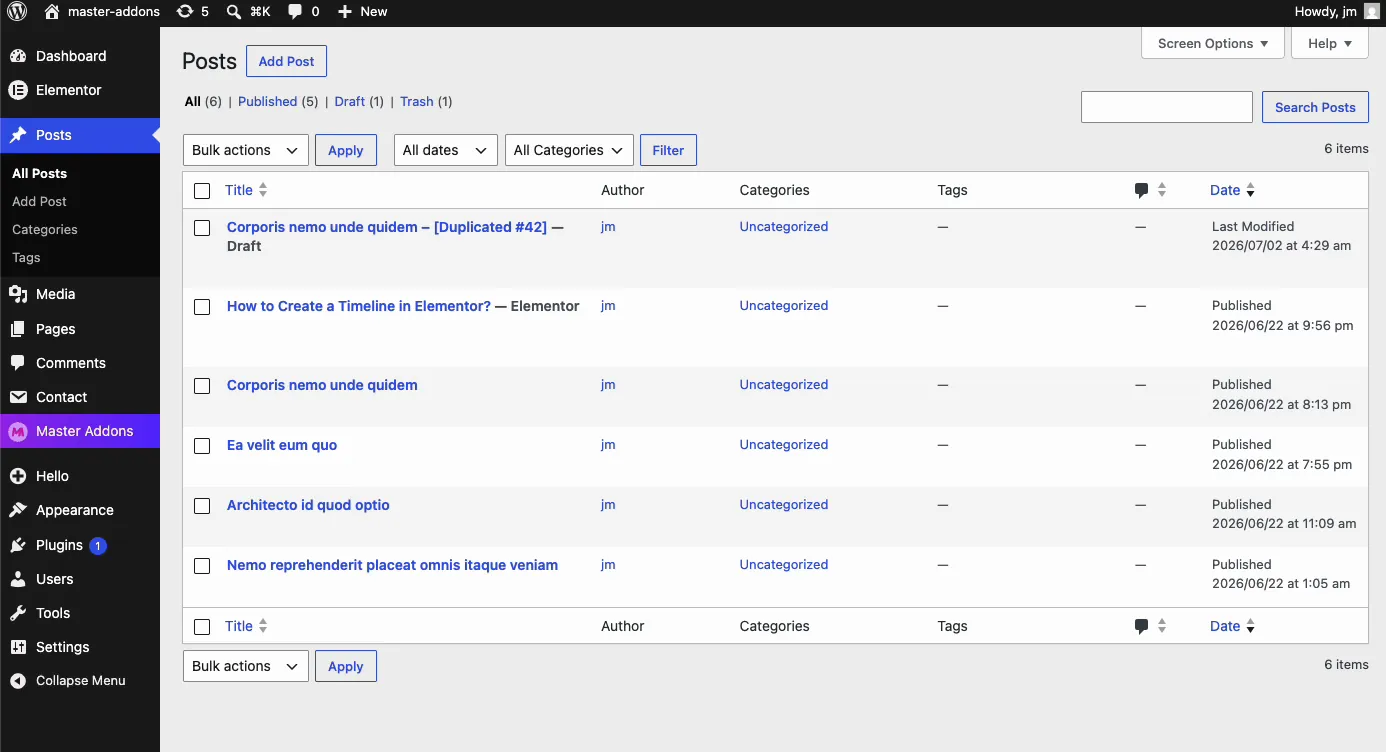1386x752 pixels.
Task: Click the Search Posts button
Action: coord(1315,107)
